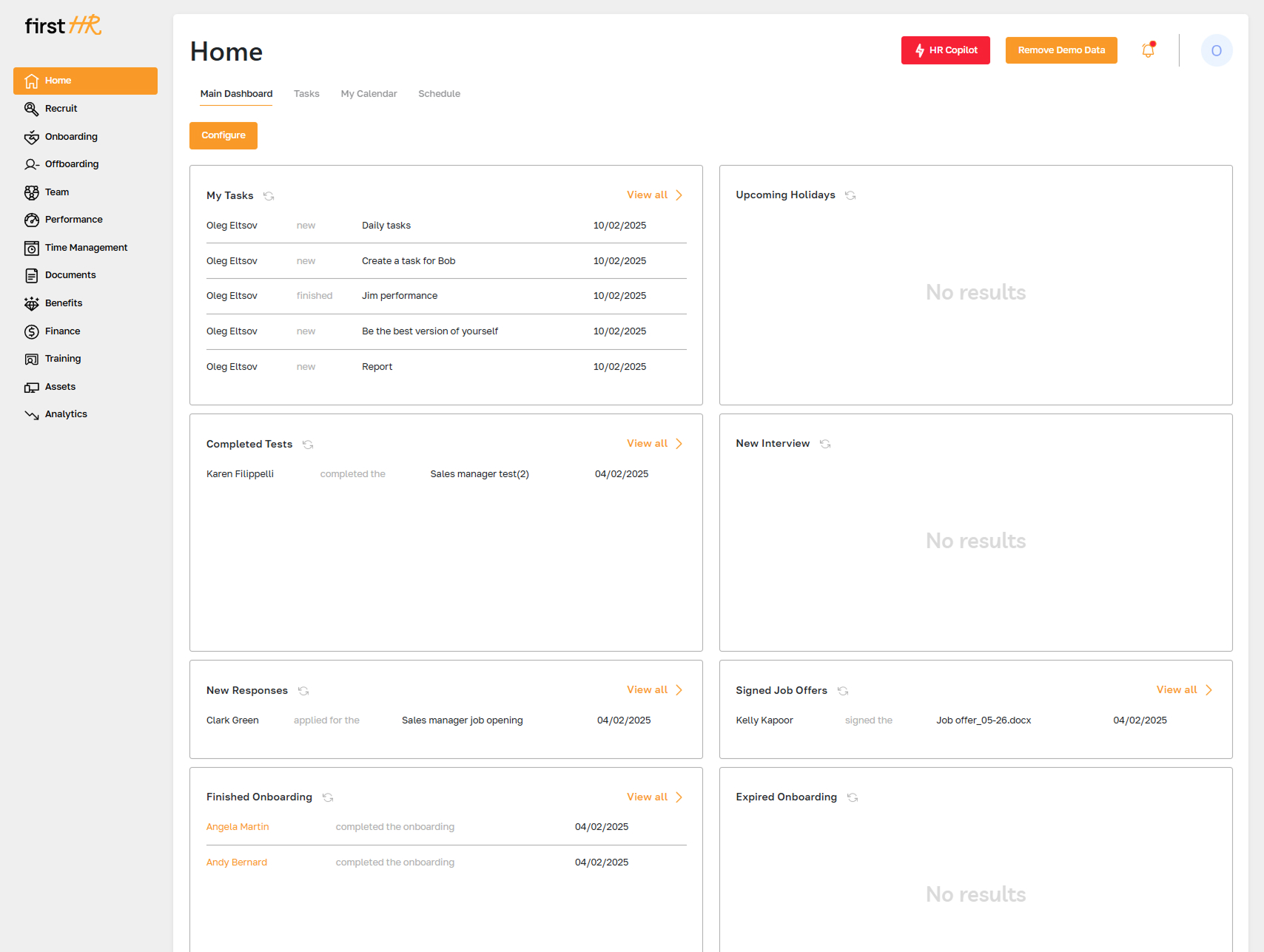View all items in My Tasks
1264x952 pixels.
click(647, 195)
